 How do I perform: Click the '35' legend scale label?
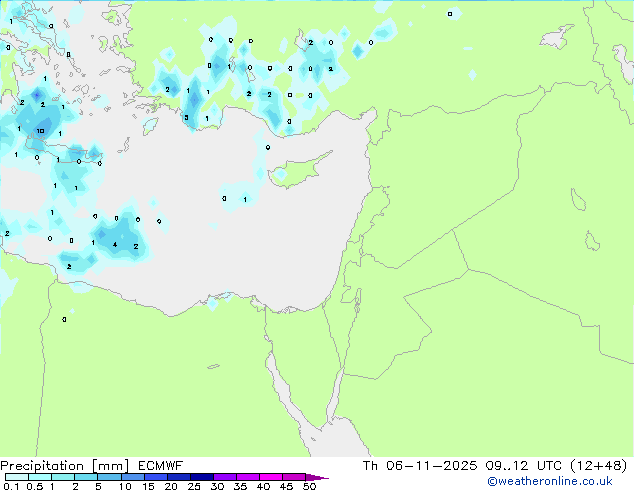tap(240, 486)
